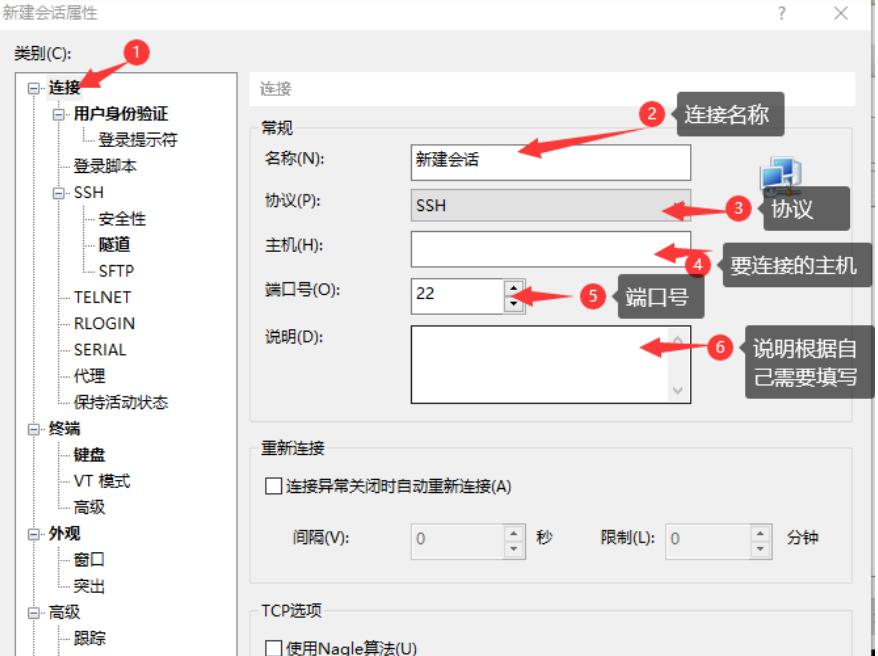Click the network computers icon
Image resolution: width=878 pixels, height=656 pixels.
tap(781, 175)
